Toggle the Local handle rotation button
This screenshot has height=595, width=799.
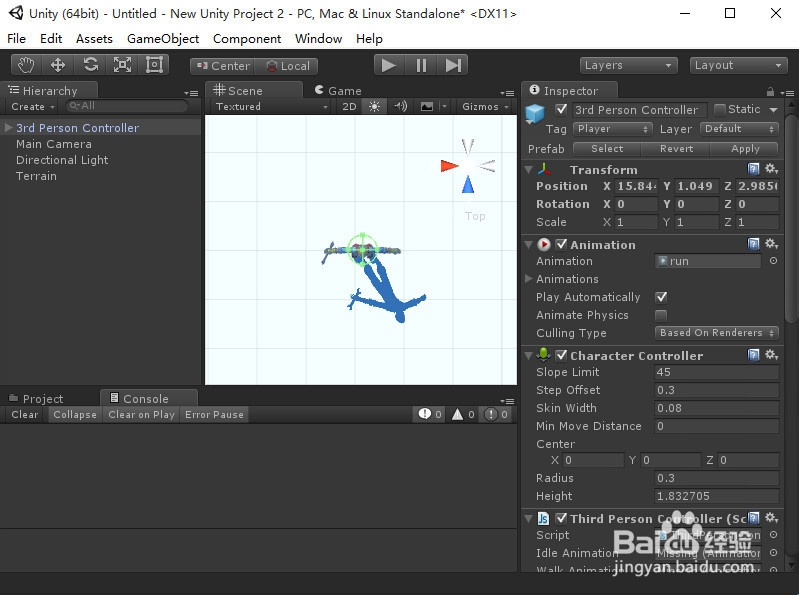pos(288,66)
